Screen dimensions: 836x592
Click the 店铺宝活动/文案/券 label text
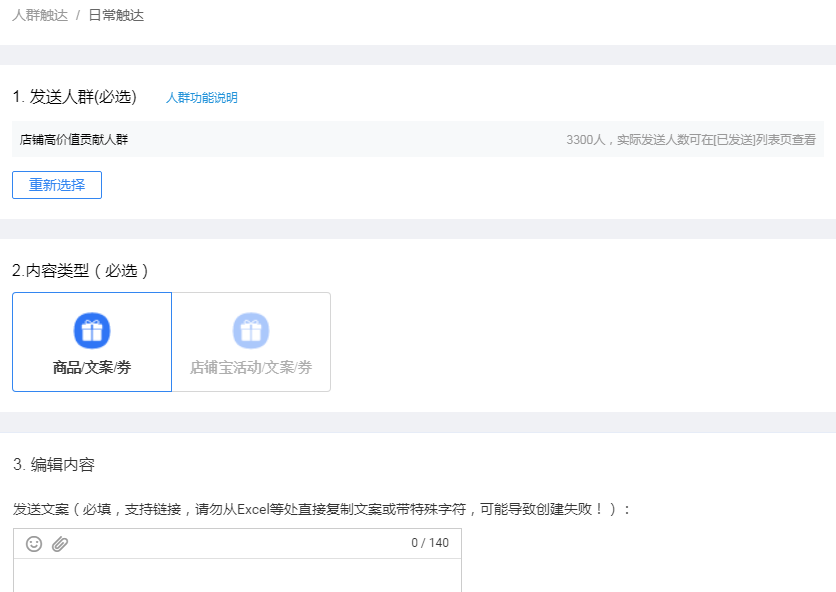251,368
